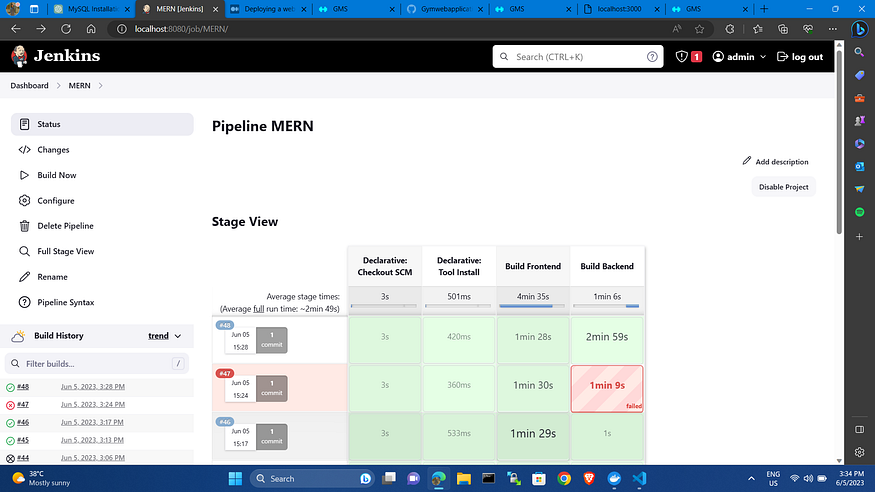
Task: Click the Windows Start button
Action: (235, 478)
